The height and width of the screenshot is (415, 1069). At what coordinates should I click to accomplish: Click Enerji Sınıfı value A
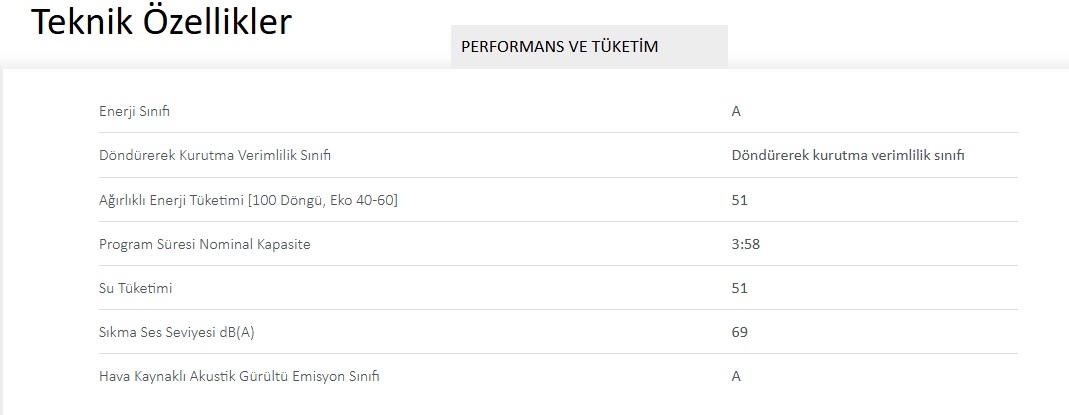[736, 112]
